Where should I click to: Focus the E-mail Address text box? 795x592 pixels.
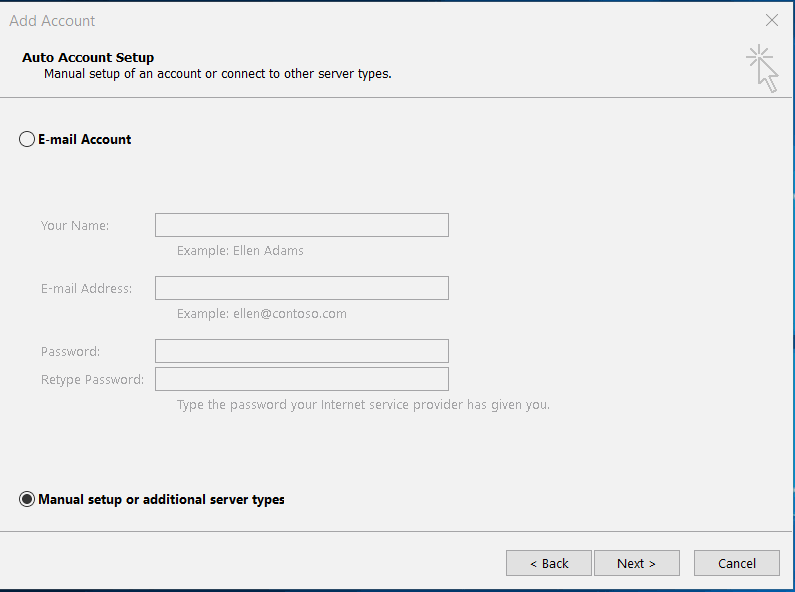click(x=302, y=288)
